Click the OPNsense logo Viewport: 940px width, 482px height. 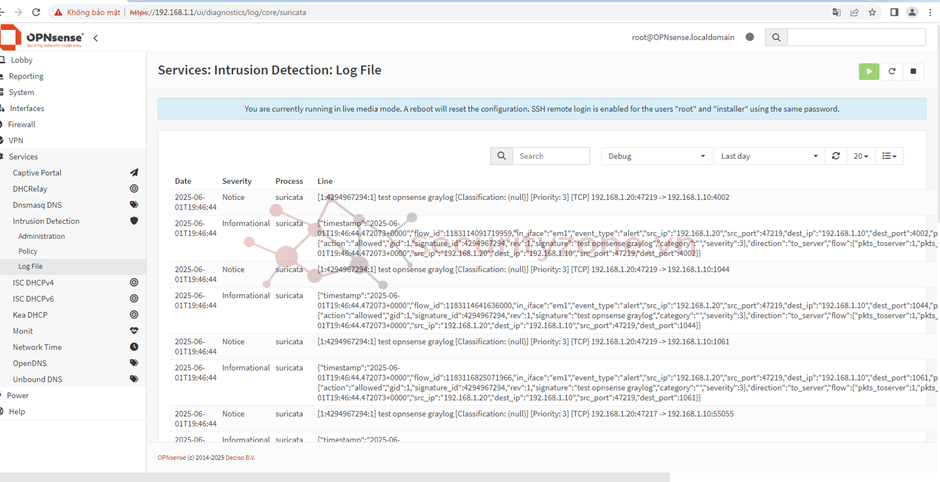(43, 38)
